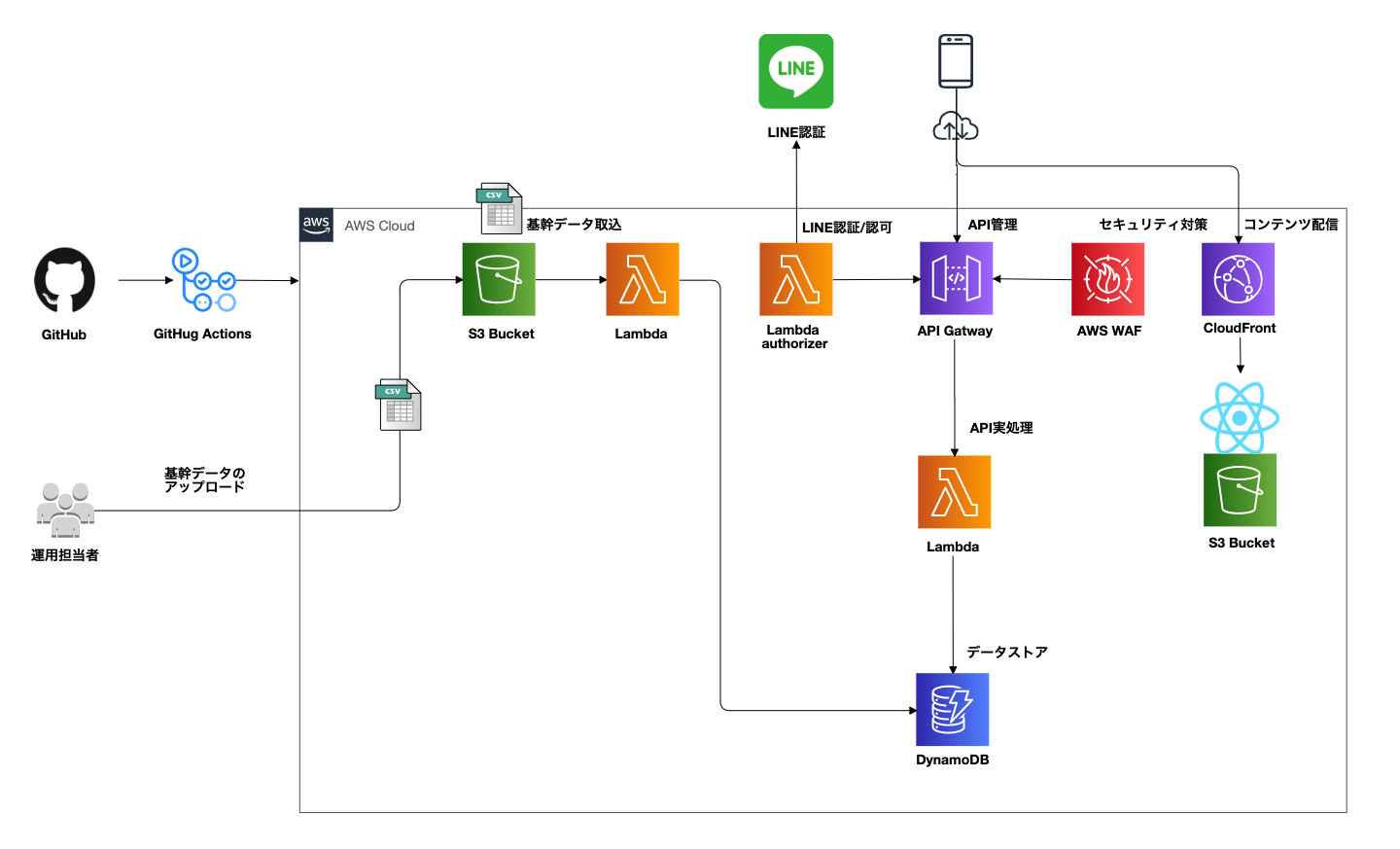Click the セキュリティ対策 text label
The image size is (1400, 849).
tap(1153, 225)
